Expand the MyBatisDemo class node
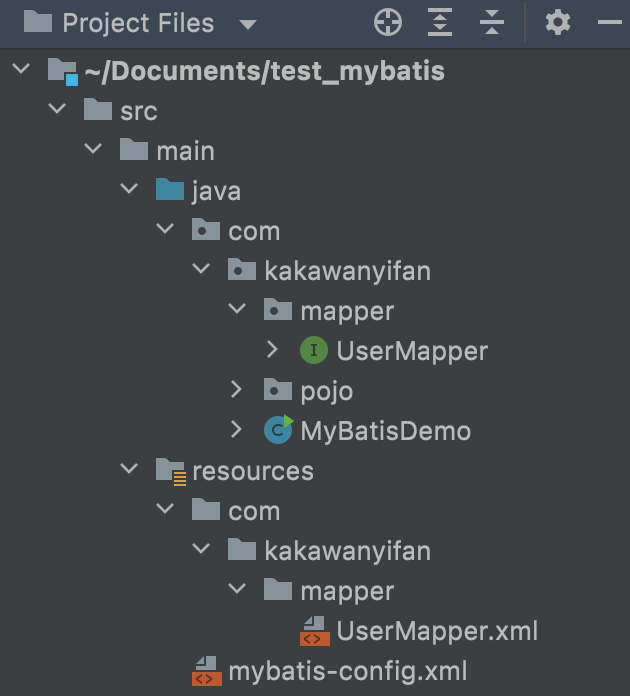The height and width of the screenshot is (696, 630). tap(237, 430)
